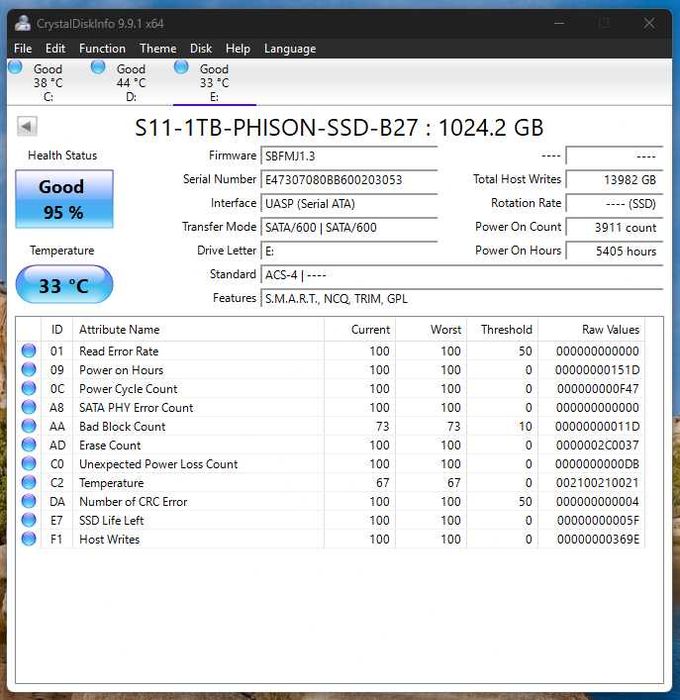The height and width of the screenshot is (700, 680).
Task: Click the Threshold column header
Action: coord(503,329)
